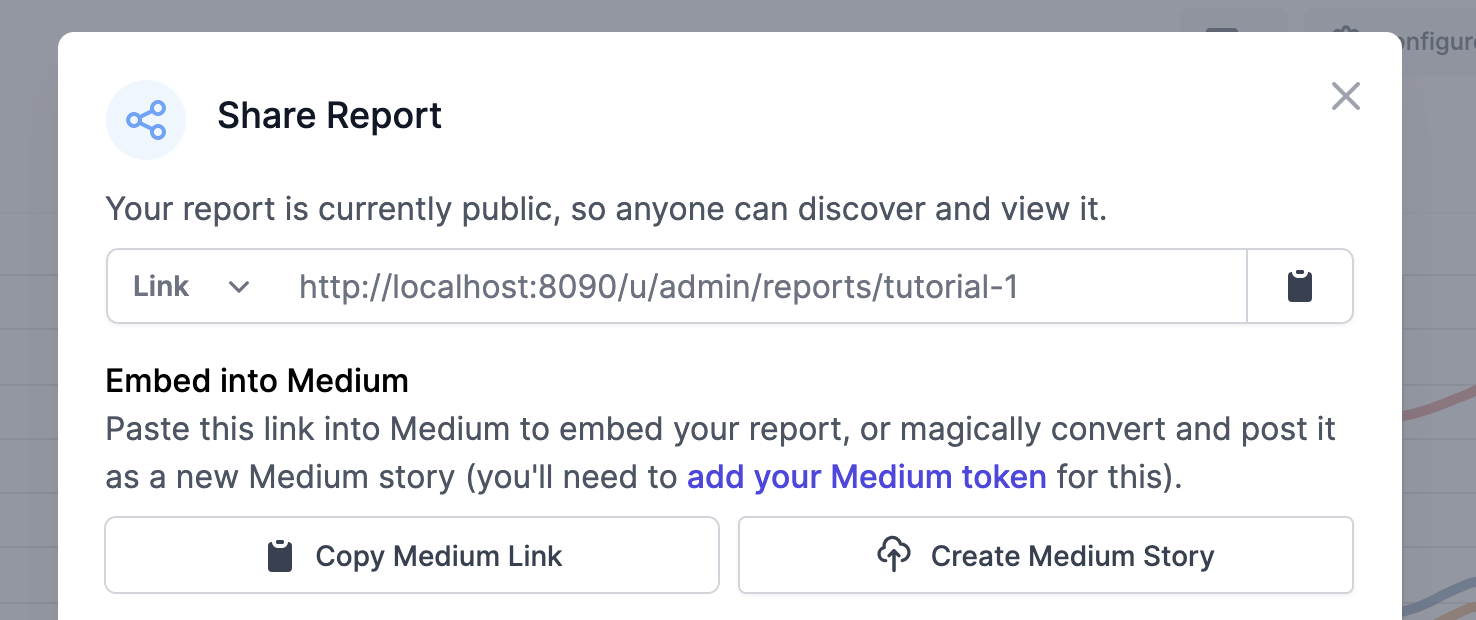The height and width of the screenshot is (620, 1476).
Task: Close the Share Report dialog
Action: point(1345,96)
